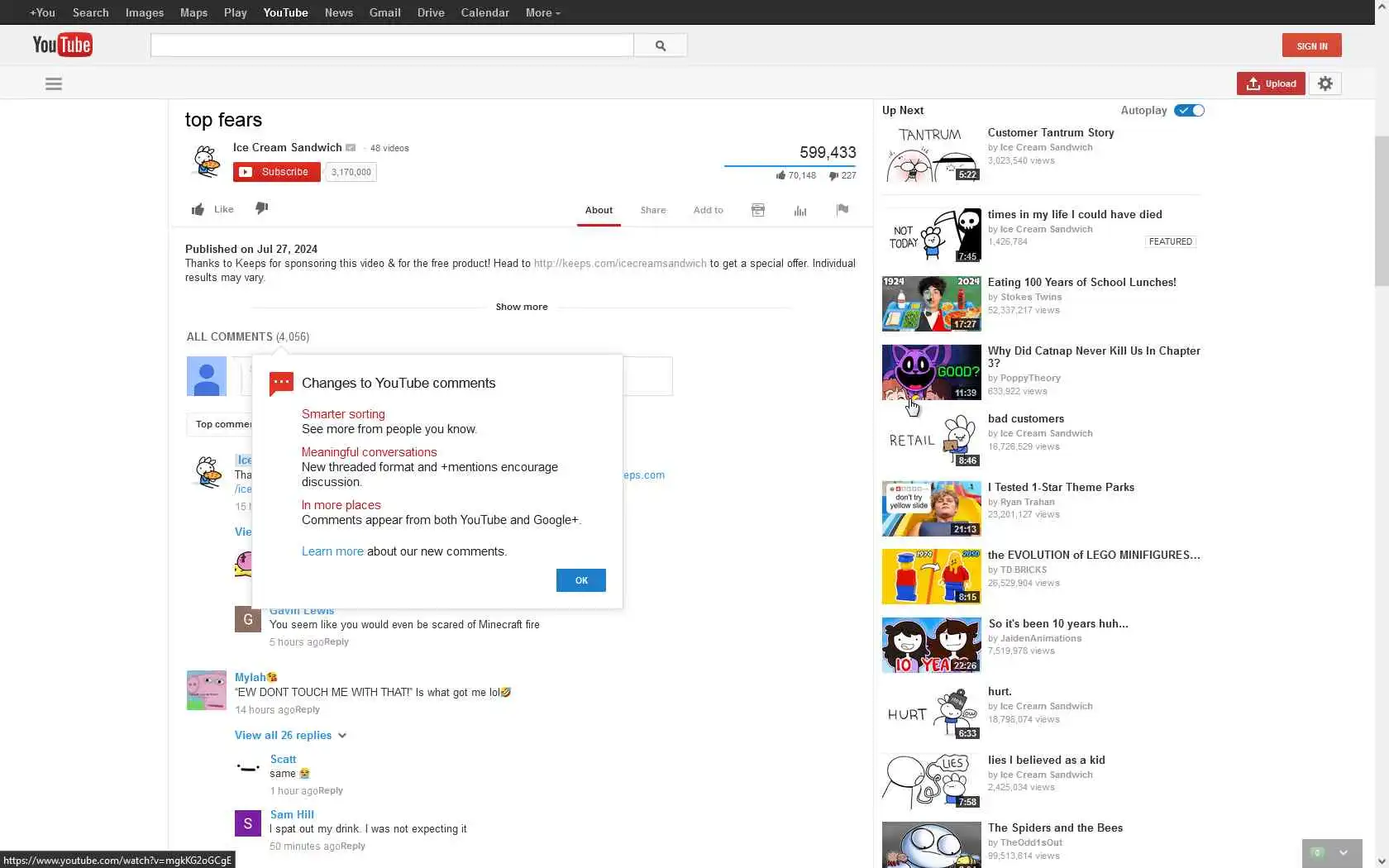Screen dimensions: 1389x868
Task: Open the video statistics bar-chart icon
Action: [800, 210]
